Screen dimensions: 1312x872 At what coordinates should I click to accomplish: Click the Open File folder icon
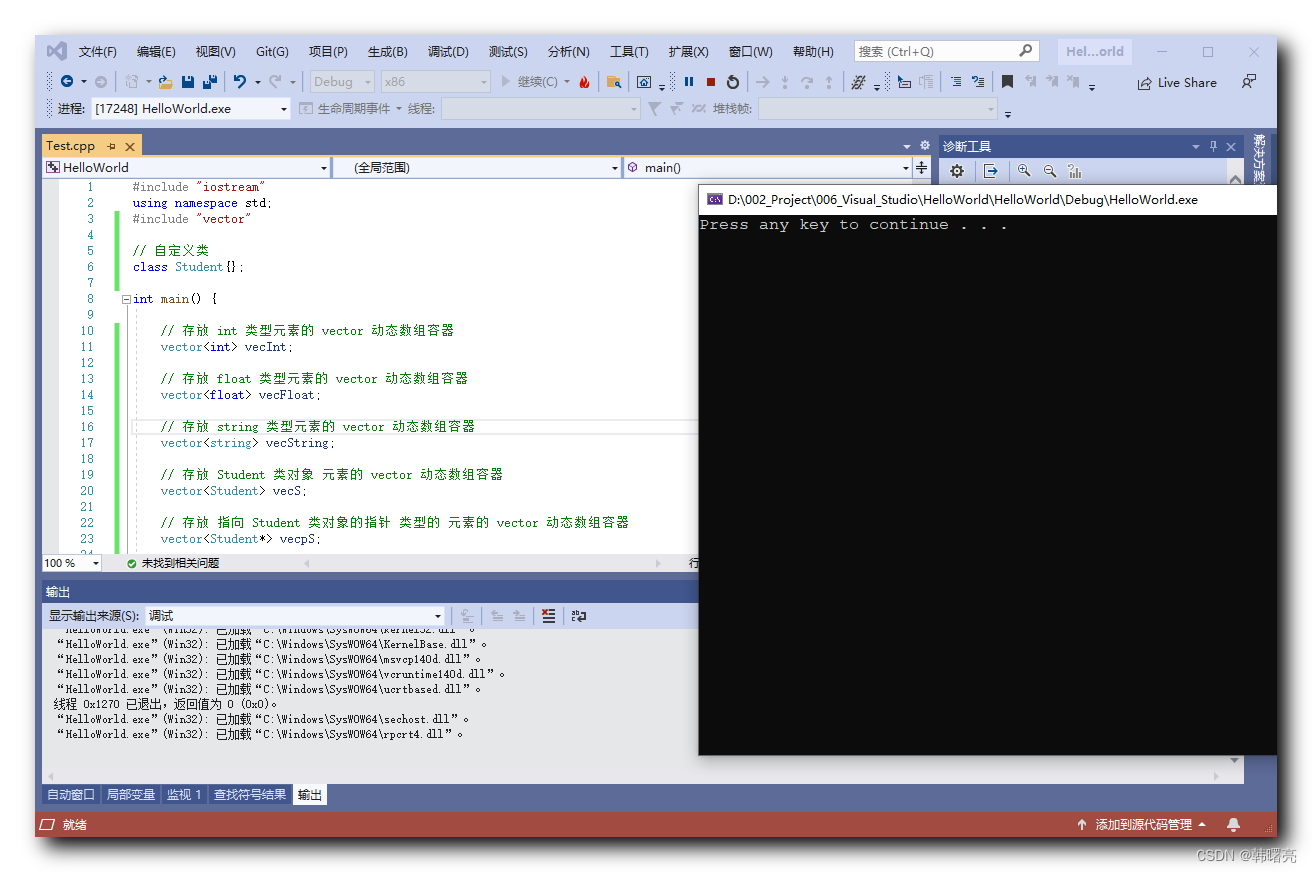coord(166,82)
